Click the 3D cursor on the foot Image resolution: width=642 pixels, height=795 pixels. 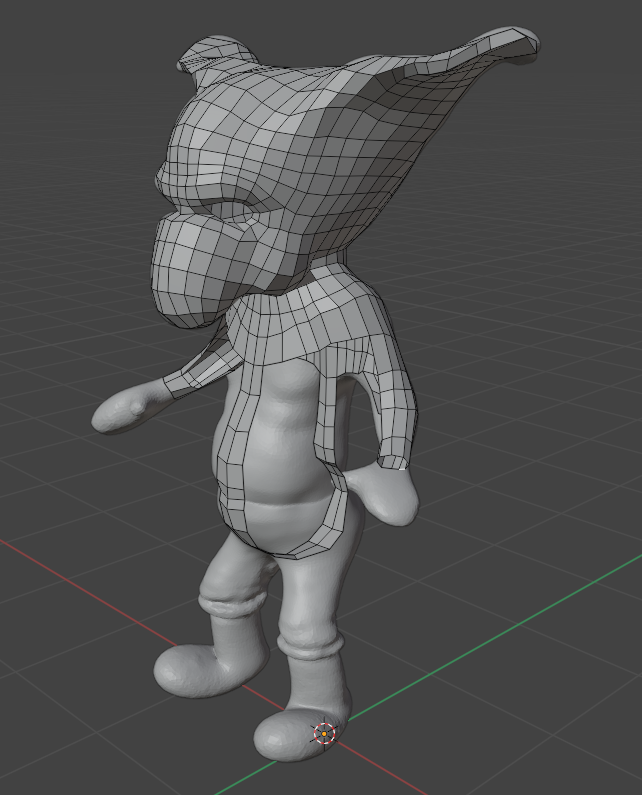pos(325,733)
